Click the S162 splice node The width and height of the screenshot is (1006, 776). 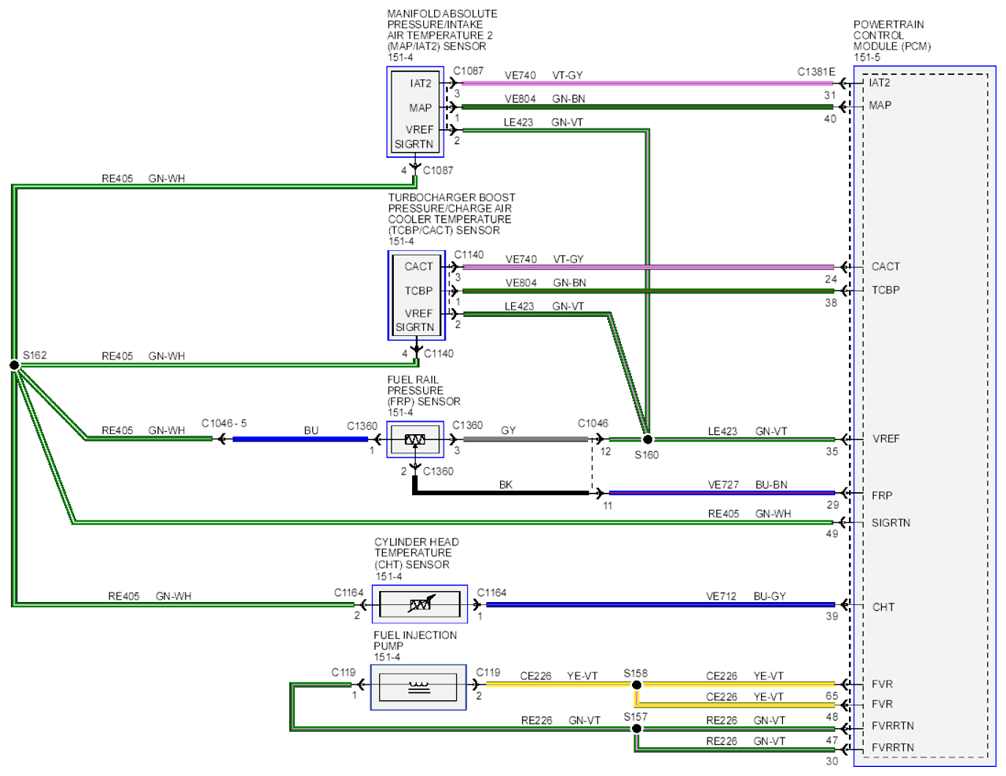tap(15, 365)
